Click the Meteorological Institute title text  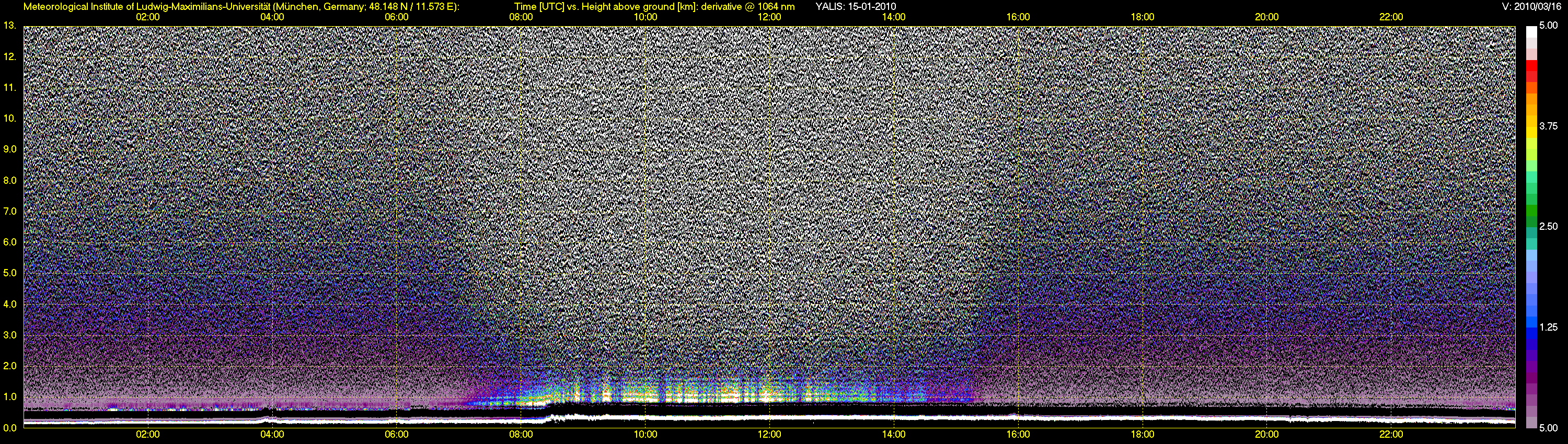coord(241,7)
